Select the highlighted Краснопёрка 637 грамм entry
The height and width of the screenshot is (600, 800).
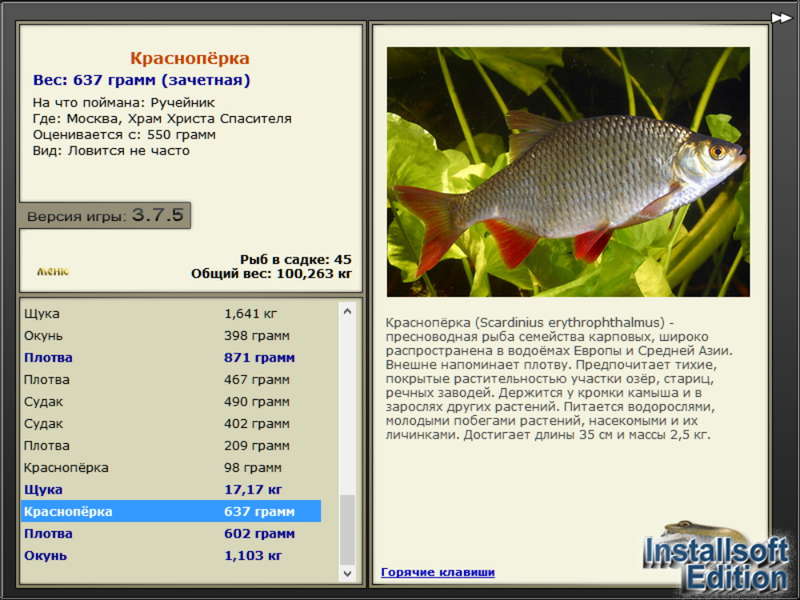pyautogui.click(x=171, y=511)
